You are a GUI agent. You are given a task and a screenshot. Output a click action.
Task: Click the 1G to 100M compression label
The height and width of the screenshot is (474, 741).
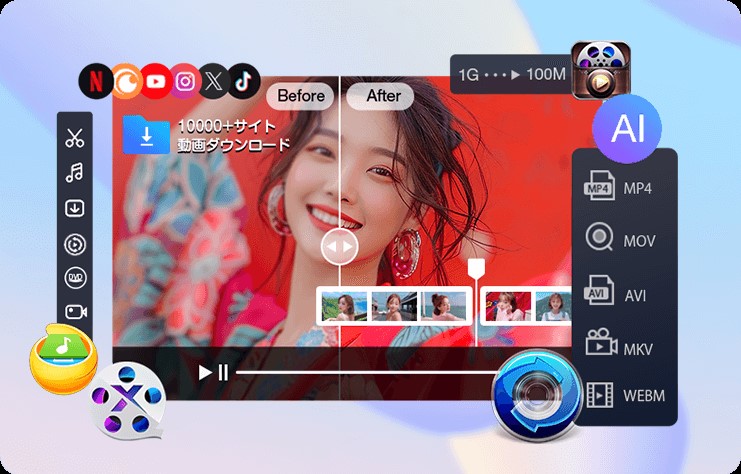(x=511, y=74)
